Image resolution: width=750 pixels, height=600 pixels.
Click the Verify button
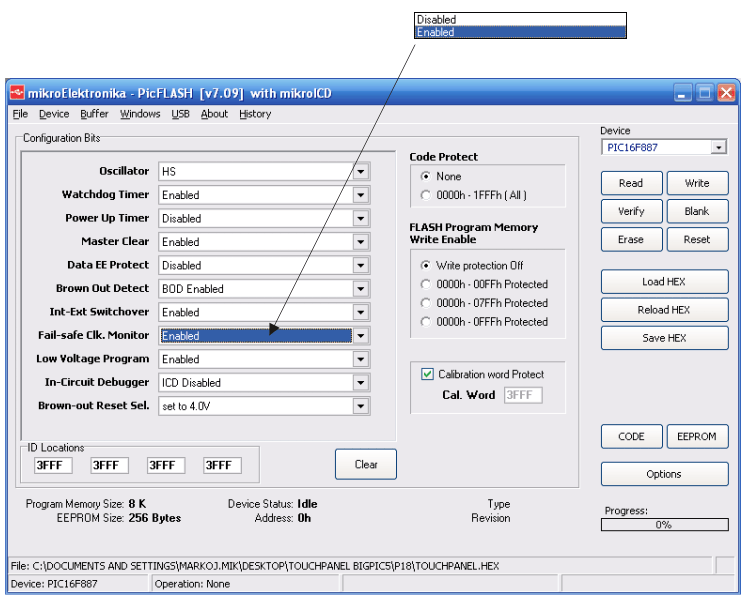pos(631,211)
